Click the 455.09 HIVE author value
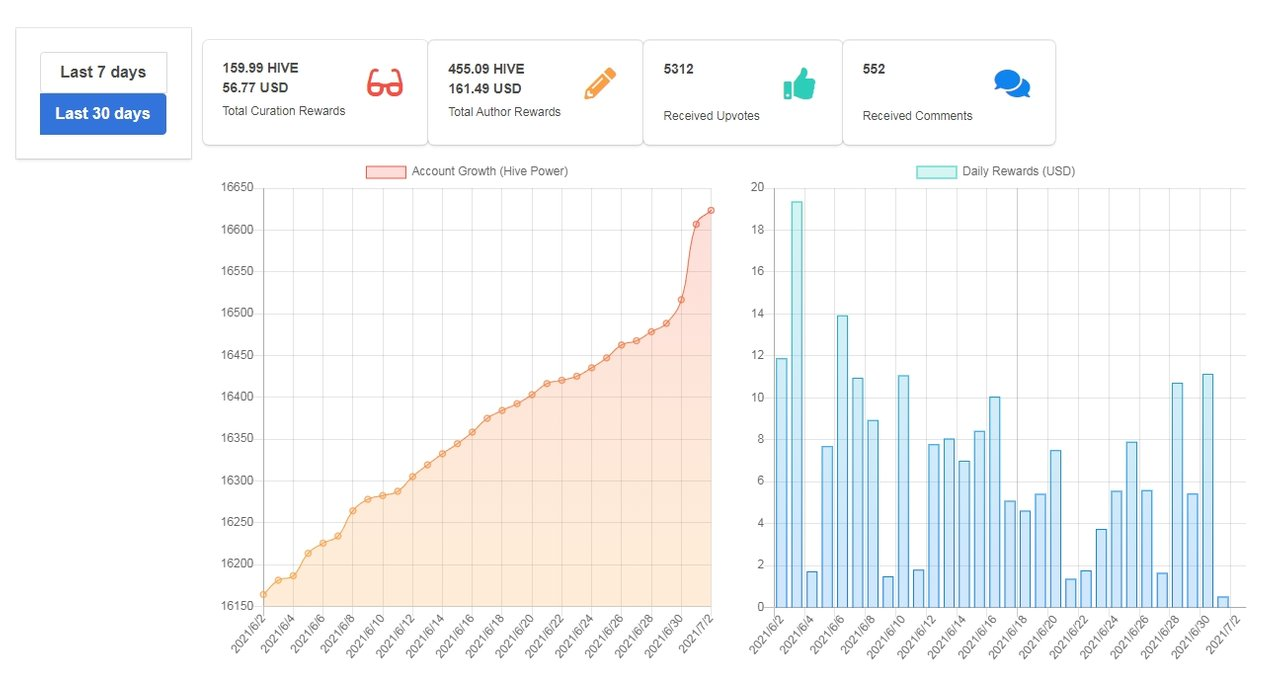Screen dimensions: 1280x686 [486, 69]
